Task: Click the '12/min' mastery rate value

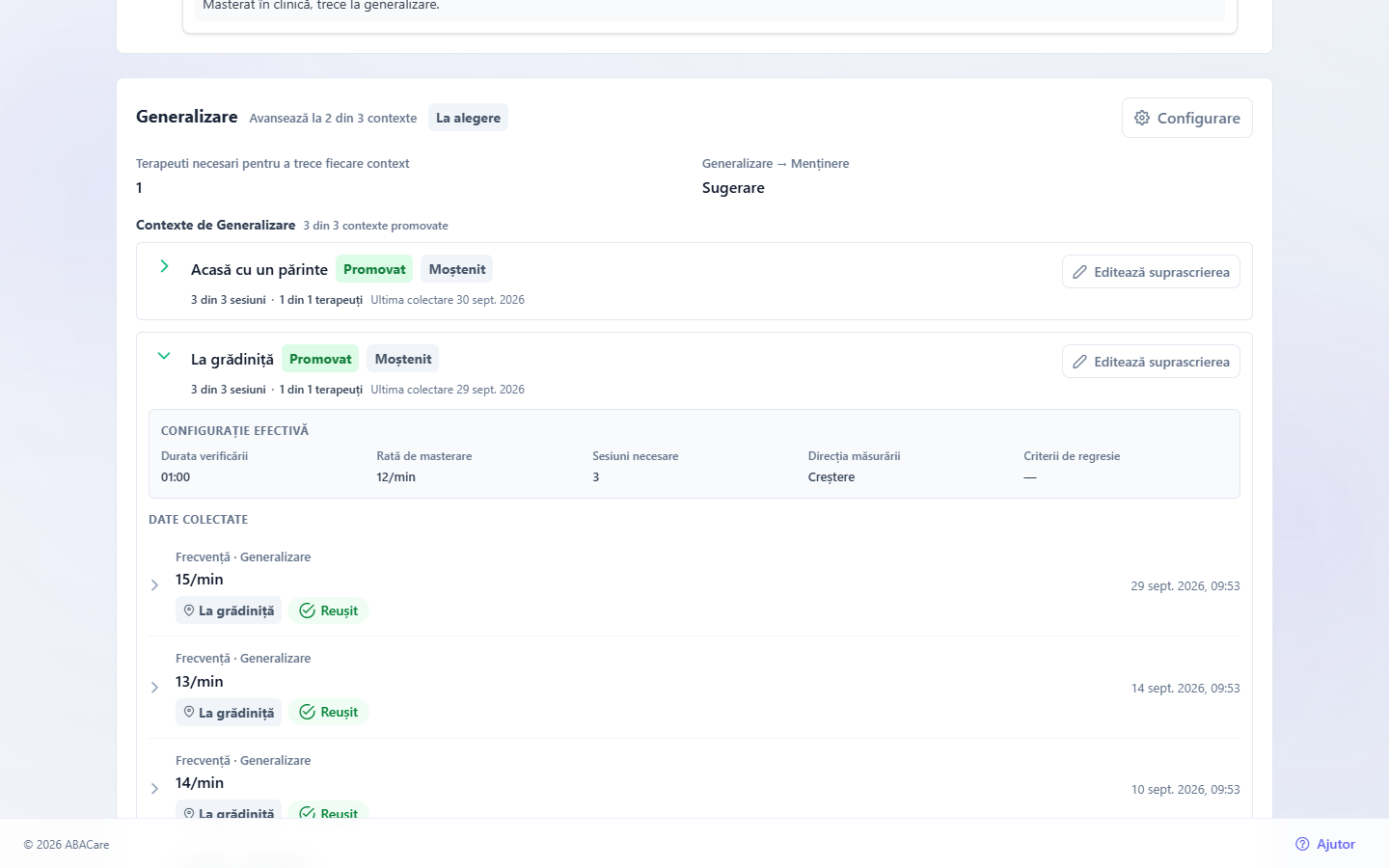Action: [396, 477]
